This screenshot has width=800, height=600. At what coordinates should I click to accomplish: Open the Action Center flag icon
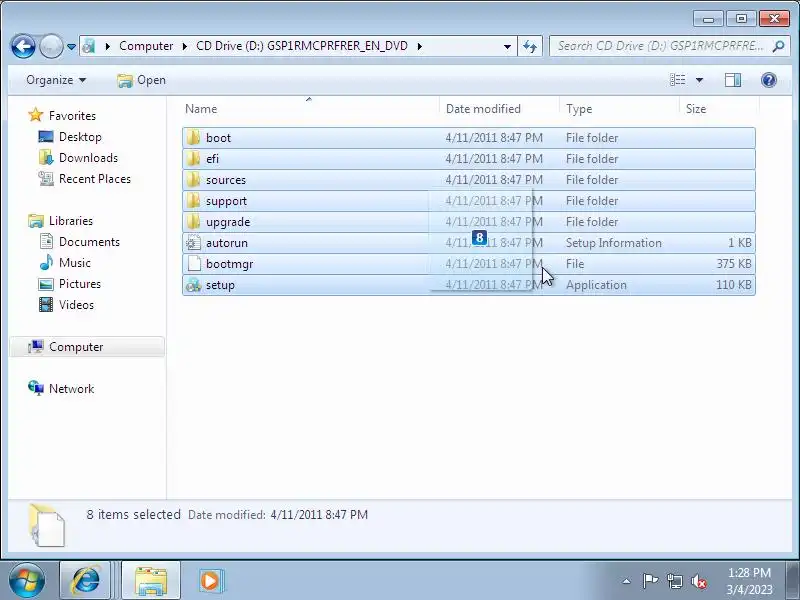coord(650,581)
